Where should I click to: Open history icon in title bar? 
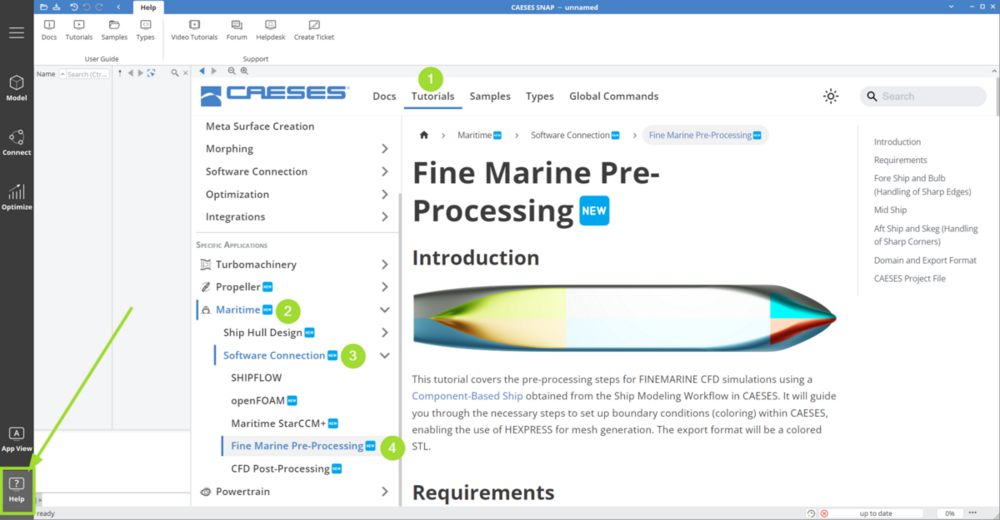(x=74, y=7)
